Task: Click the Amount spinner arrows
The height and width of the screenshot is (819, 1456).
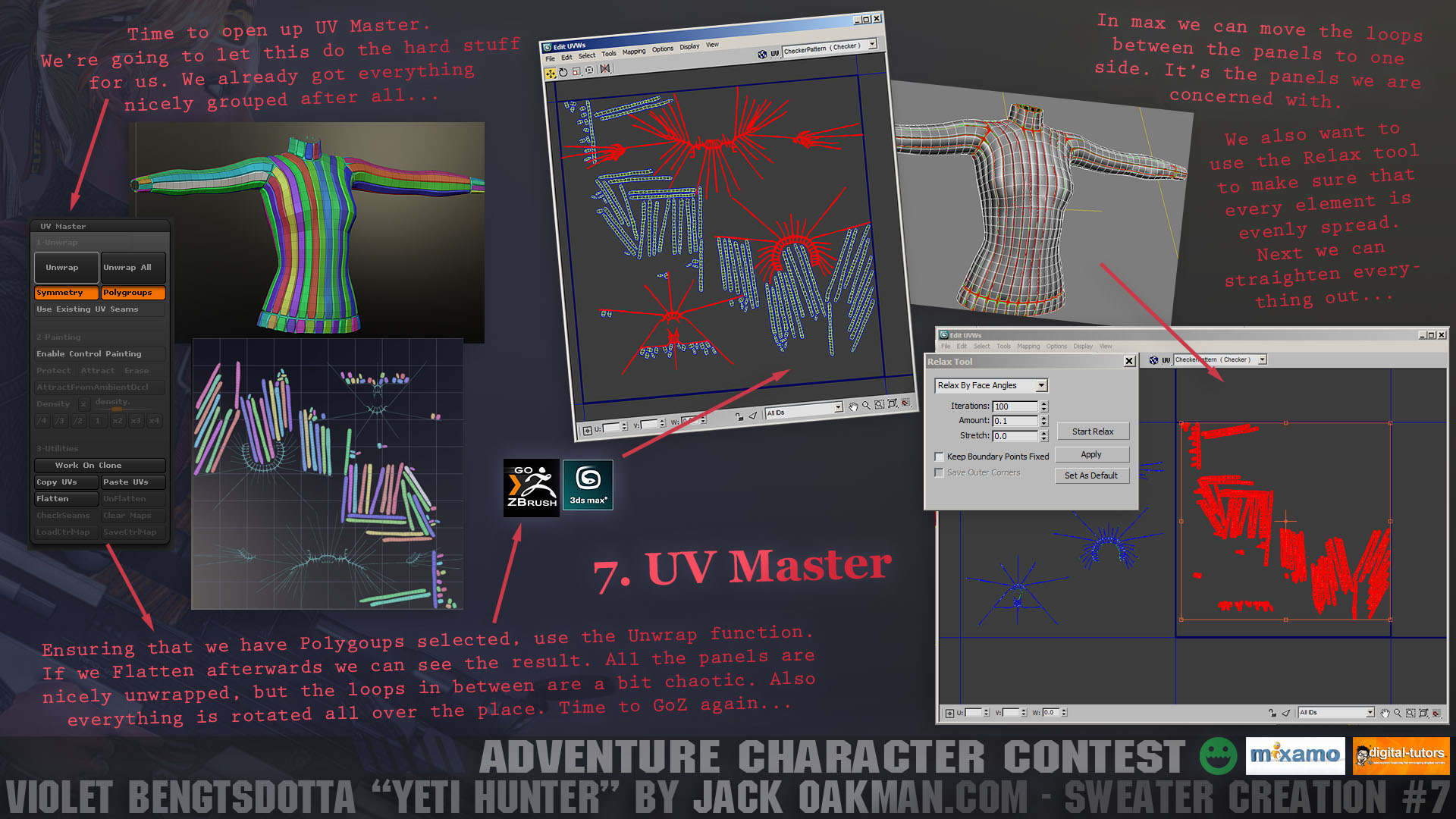Action: pyautogui.click(x=1043, y=421)
